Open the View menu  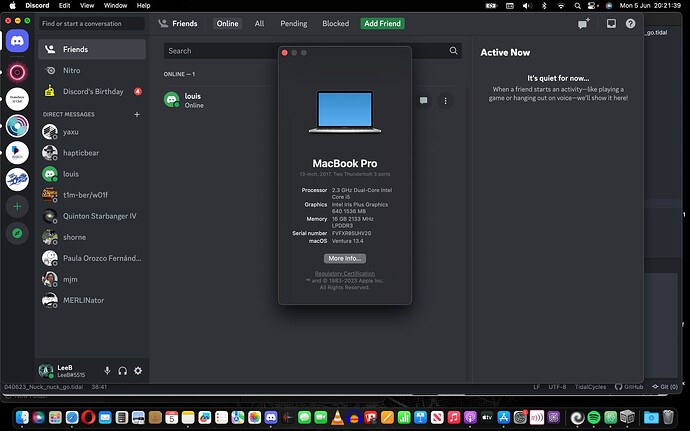(x=87, y=5)
